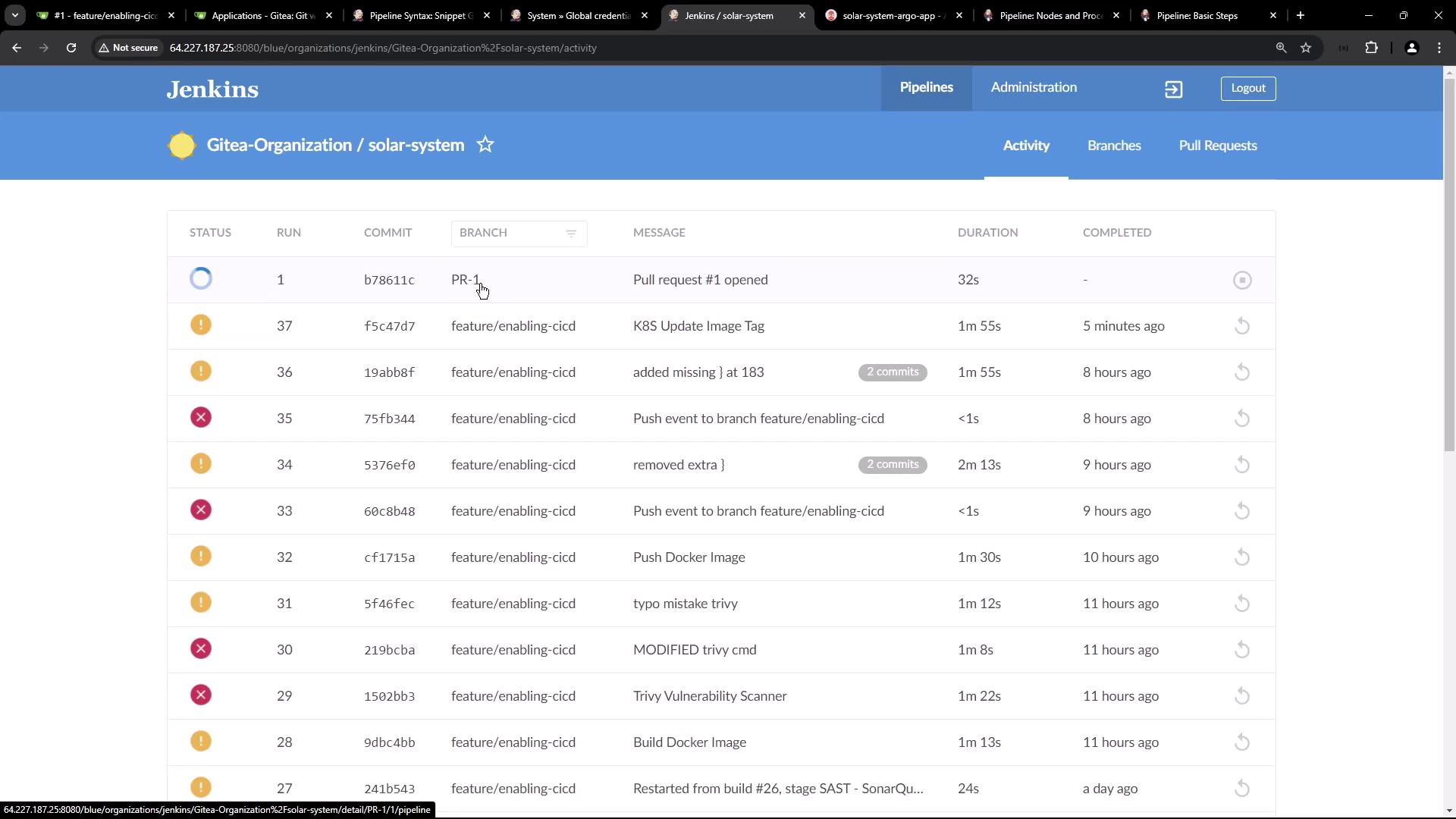Bookmark this page with star icon
The height and width of the screenshot is (819, 1456).
pos(1306,48)
